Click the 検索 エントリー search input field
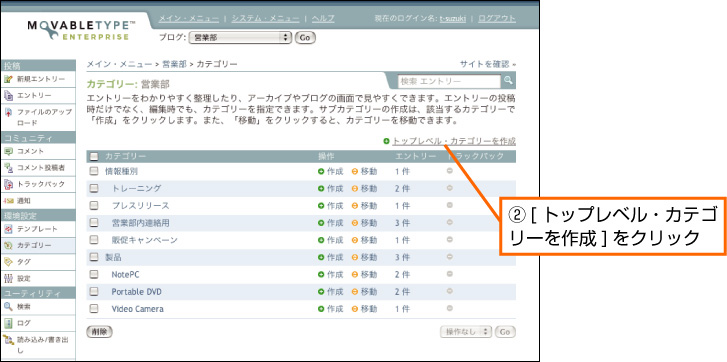This screenshot has width=727, height=362. click(x=450, y=81)
